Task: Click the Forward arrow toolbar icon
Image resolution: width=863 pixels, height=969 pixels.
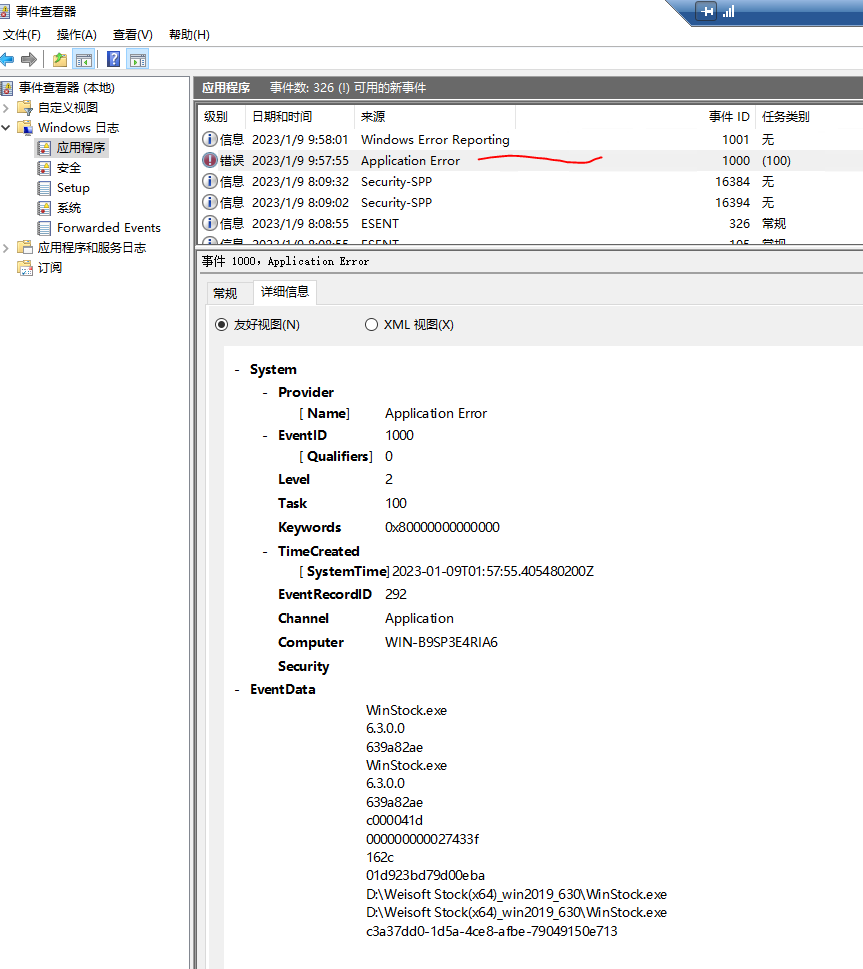Action: coord(29,59)
